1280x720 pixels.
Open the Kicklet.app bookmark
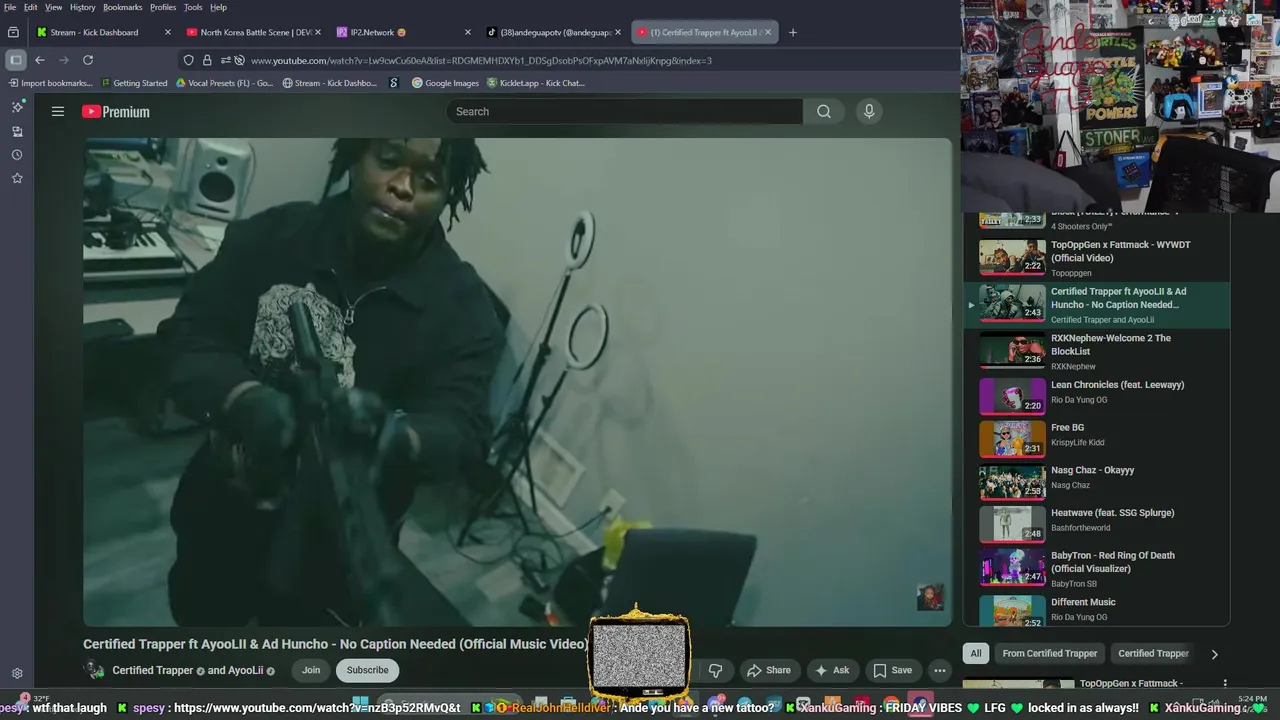tap(536, 83)
